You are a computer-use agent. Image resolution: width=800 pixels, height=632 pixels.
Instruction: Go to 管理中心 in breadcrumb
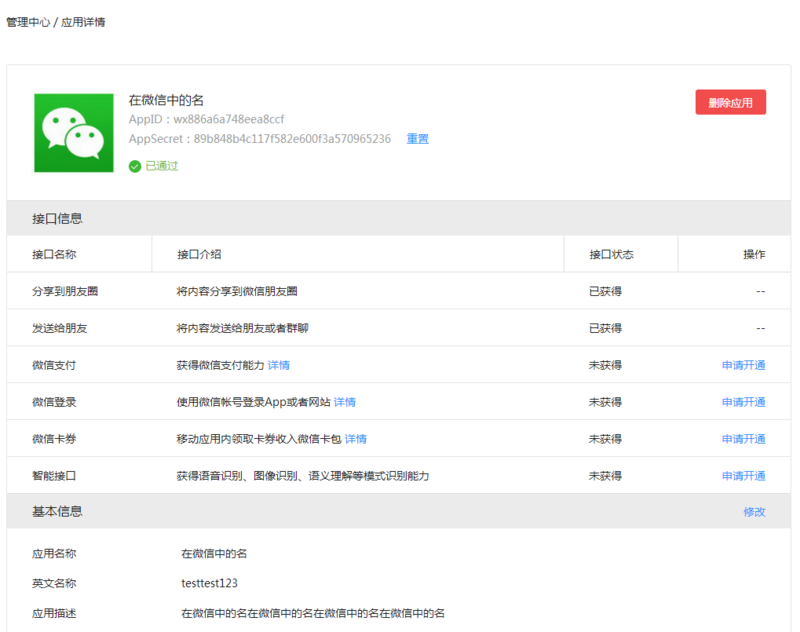point(28,22)
